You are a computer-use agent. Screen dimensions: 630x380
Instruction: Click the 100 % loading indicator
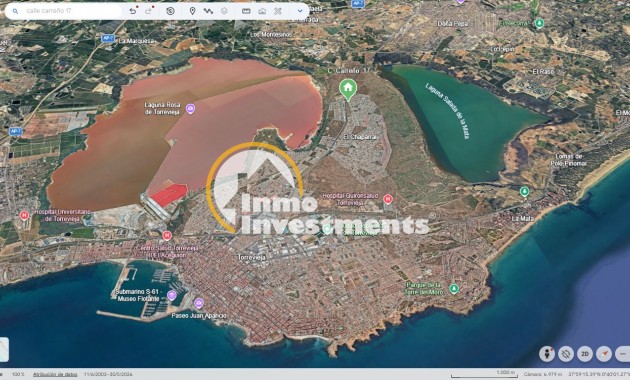18,374
